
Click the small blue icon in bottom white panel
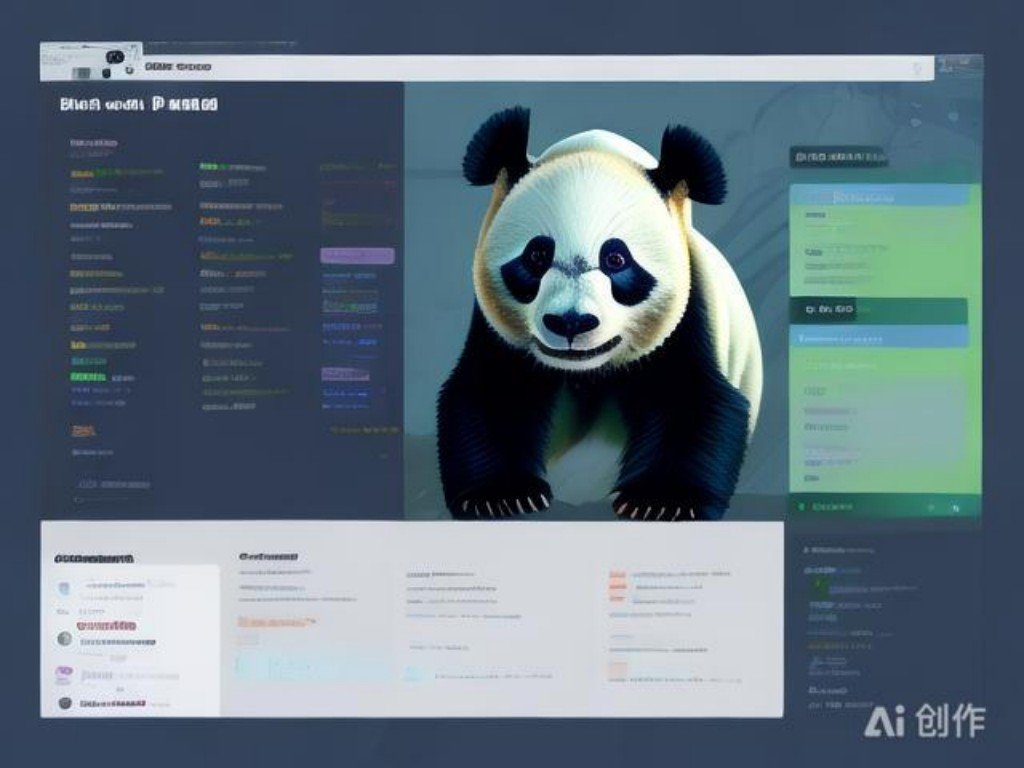click(412, 674)
